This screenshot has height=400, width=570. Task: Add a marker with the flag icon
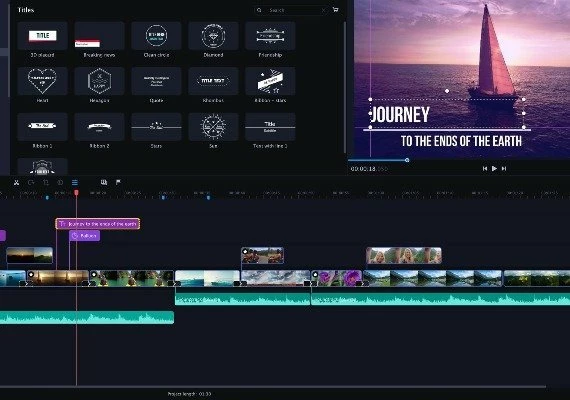click(118, 182)
